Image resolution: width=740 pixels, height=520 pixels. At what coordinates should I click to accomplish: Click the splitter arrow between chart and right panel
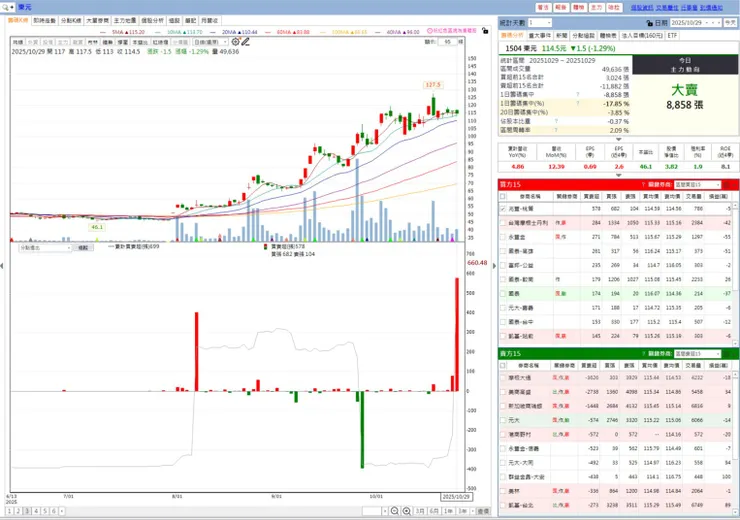pyautogui.click(x=494, y=266)
